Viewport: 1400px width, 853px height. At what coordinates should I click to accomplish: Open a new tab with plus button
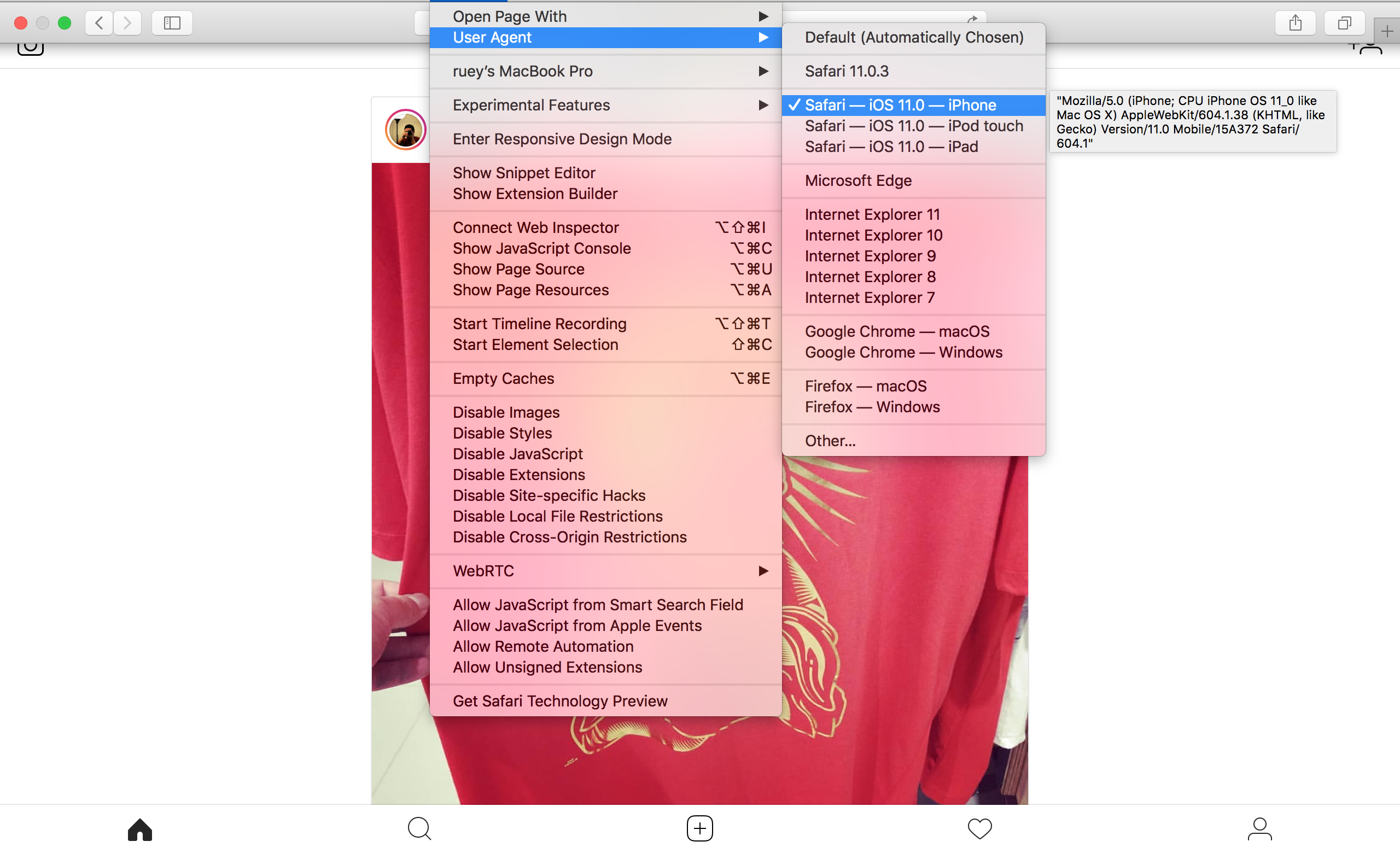(1387, 31)
